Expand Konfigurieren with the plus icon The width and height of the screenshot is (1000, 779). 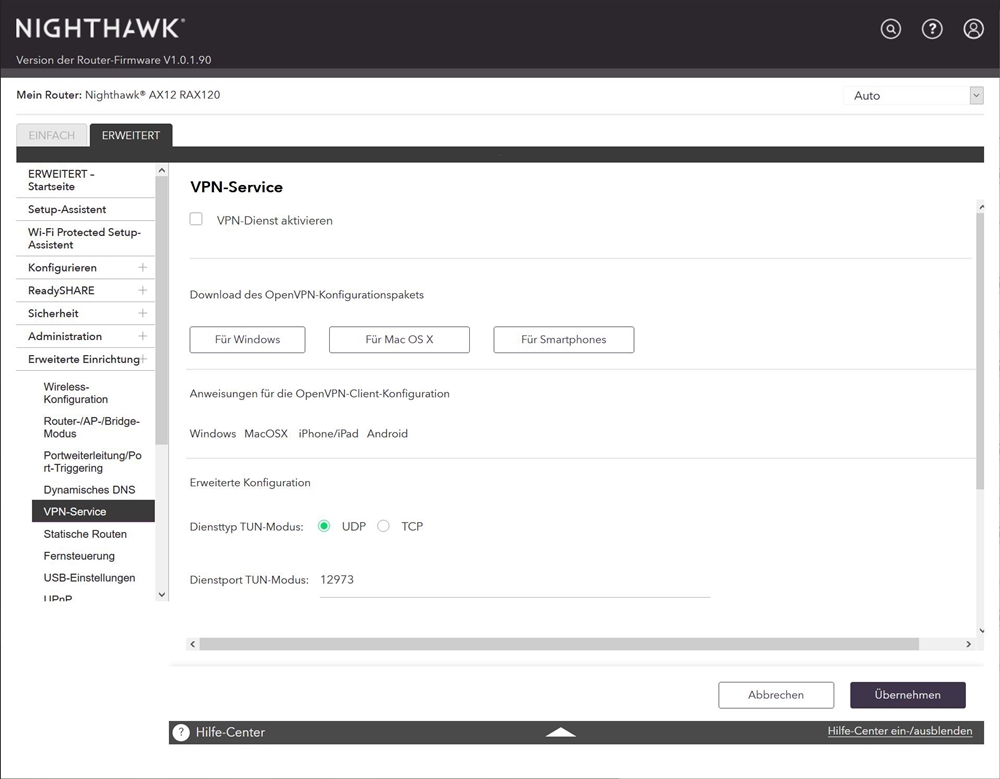click(142, 268)
